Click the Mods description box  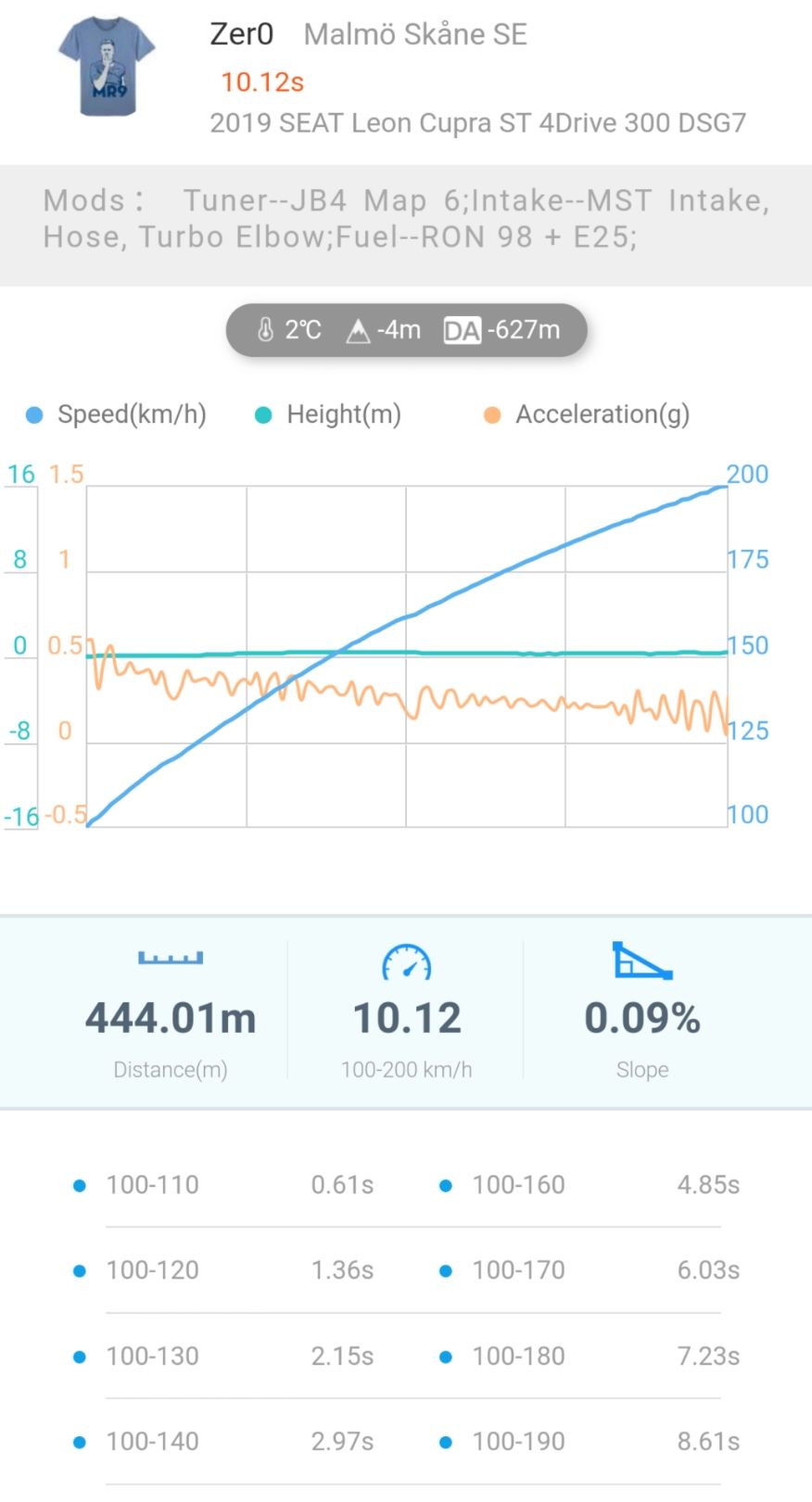406,219
